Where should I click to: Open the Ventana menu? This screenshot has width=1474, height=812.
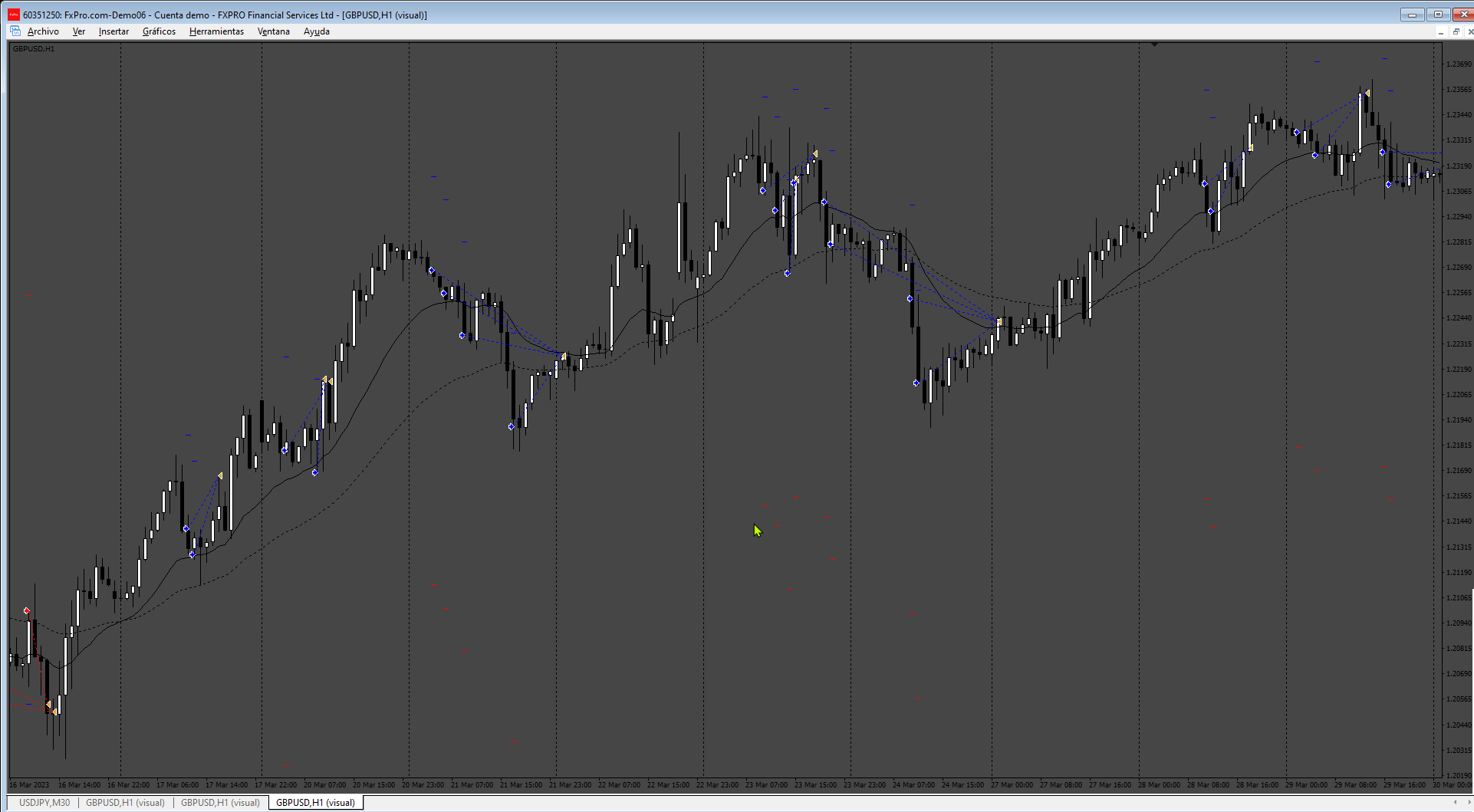click(x=273, y=31)
